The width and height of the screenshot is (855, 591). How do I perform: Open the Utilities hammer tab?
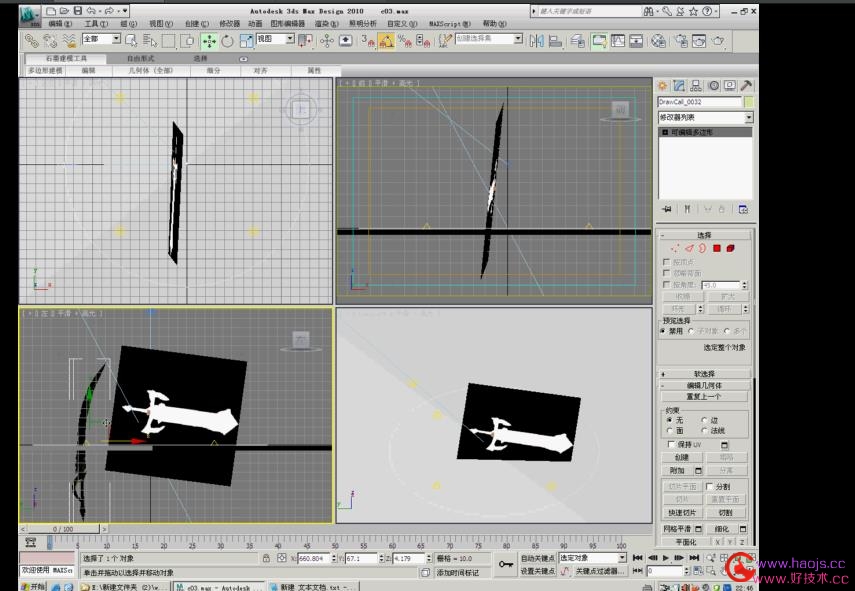(746, 86)
